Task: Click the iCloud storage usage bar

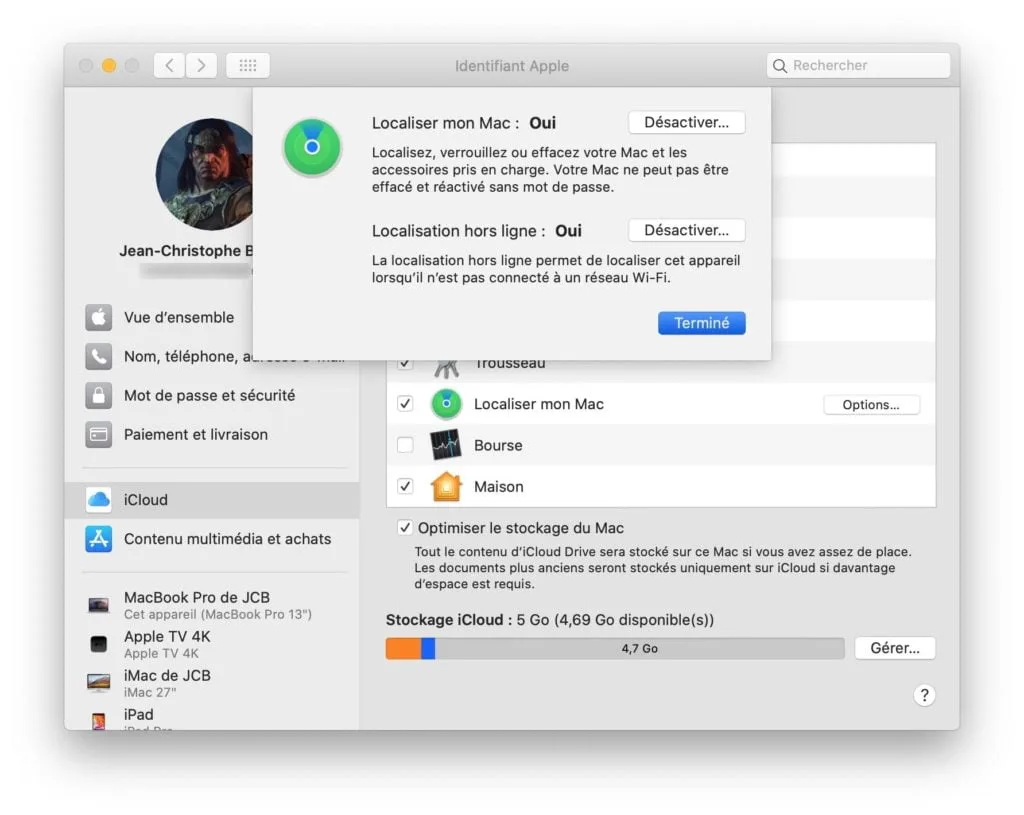Action: (614, 648)
